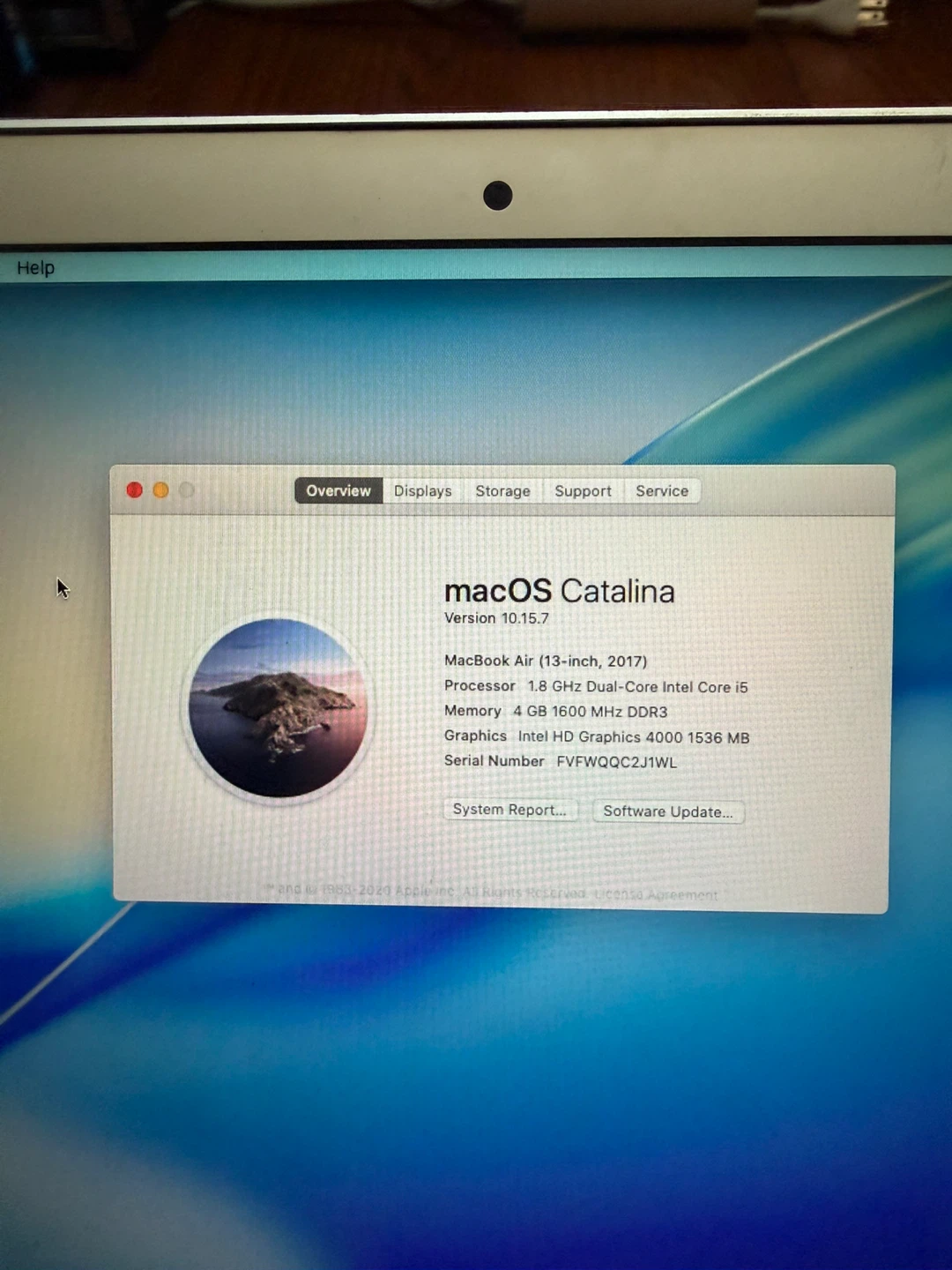952x1270 pixels.
Task: Close the About This Mac window
Action: point(135,490)
